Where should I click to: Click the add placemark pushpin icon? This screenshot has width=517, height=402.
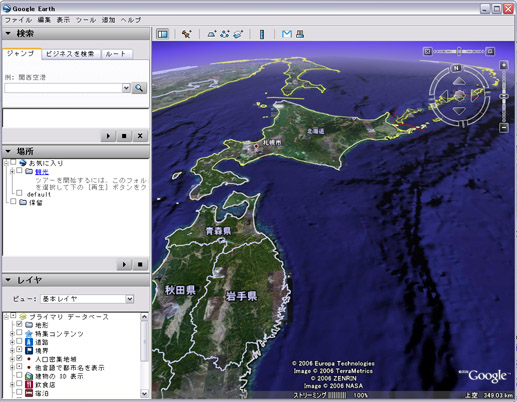coord(187,34)
